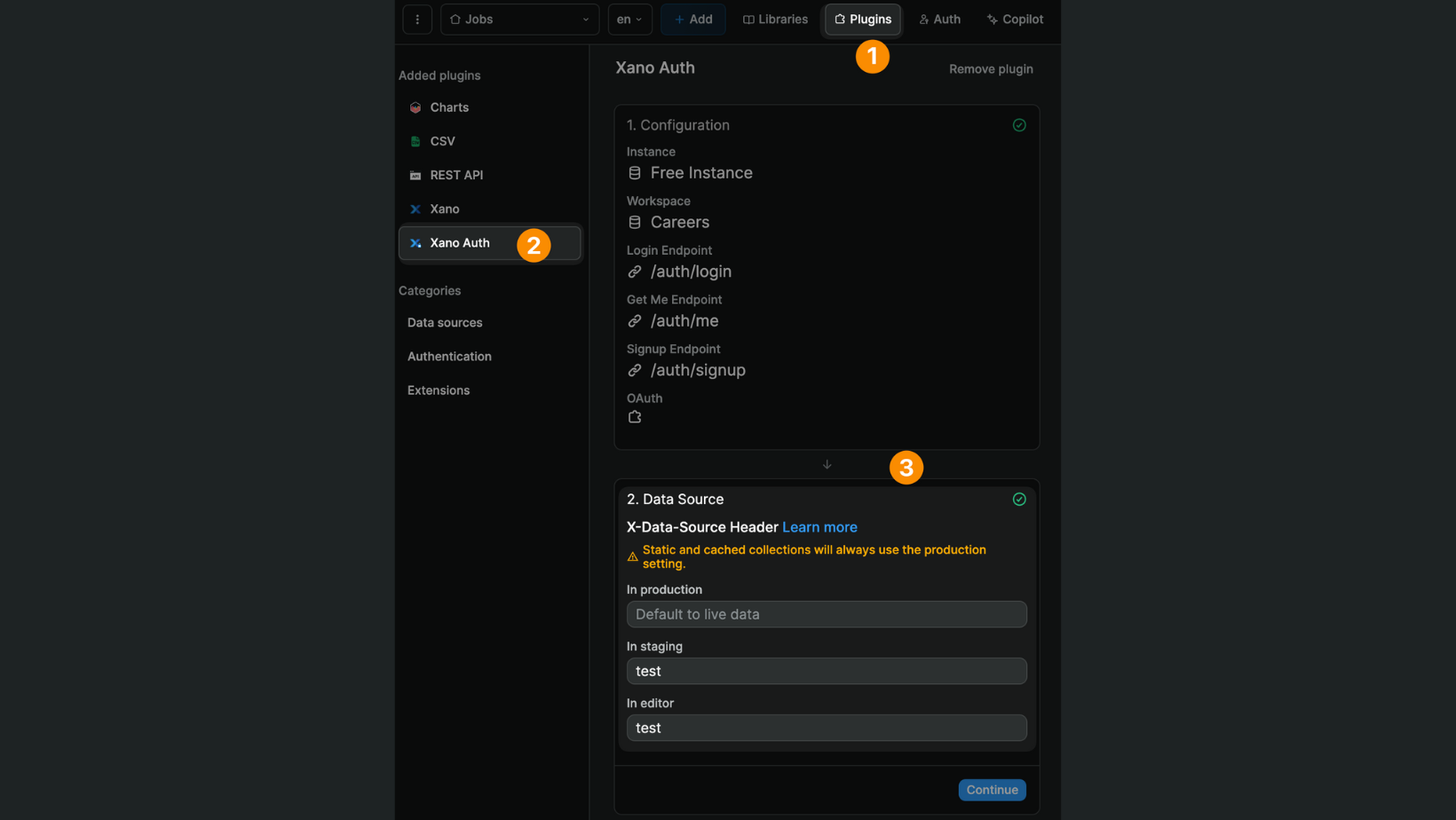The height and width of the screenshot is (820, 1456).
Task: Click the OAuth plugin icon in Configuration
Action: [636, 416]
